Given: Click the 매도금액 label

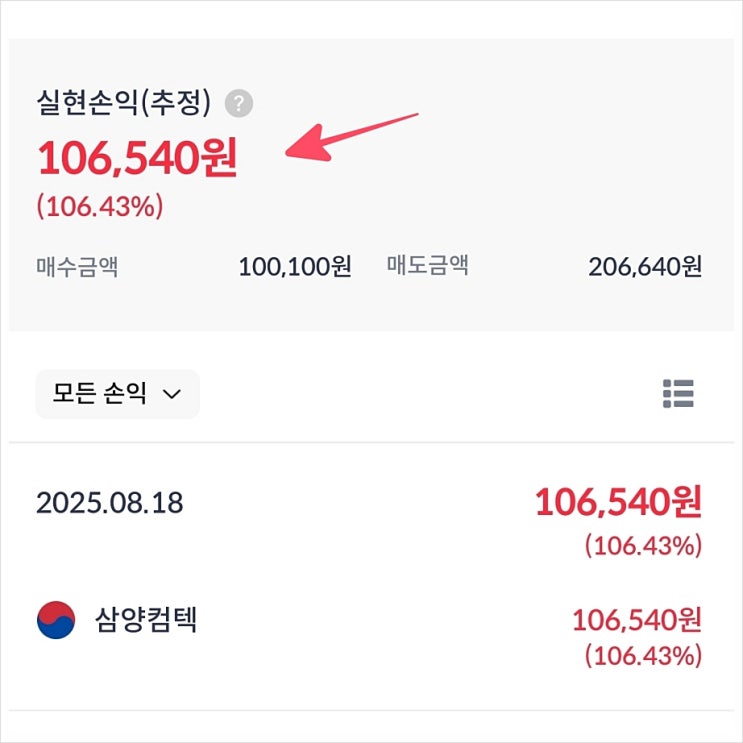Looking at the screenshot, I should click(x=428, y=266).
